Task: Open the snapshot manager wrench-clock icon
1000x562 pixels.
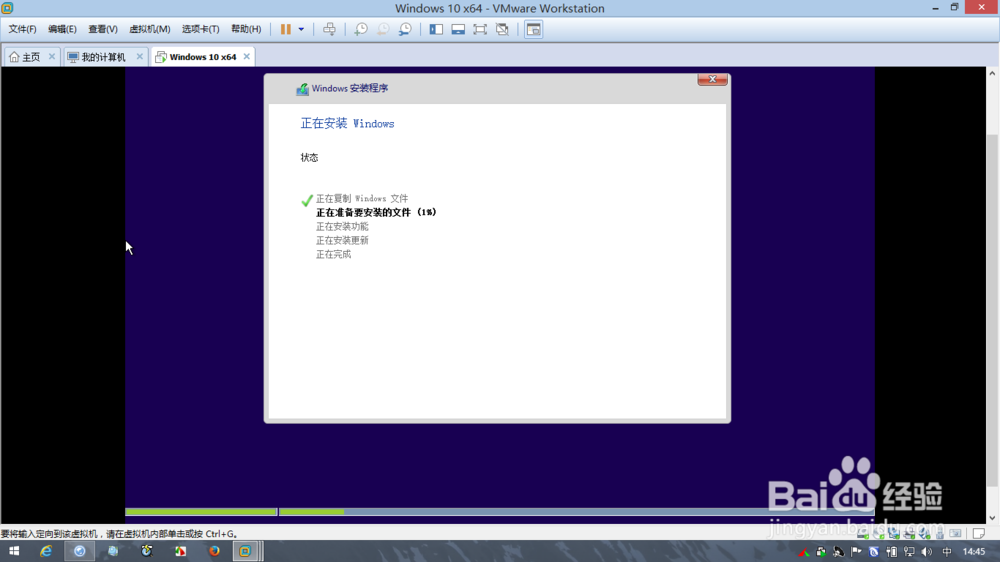Action: (x=405, y=29)
